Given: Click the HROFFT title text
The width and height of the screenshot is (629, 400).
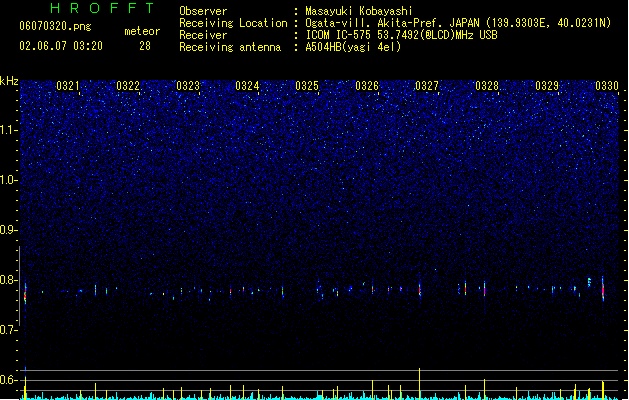Looking at the screenshot, I should [103, 8].
